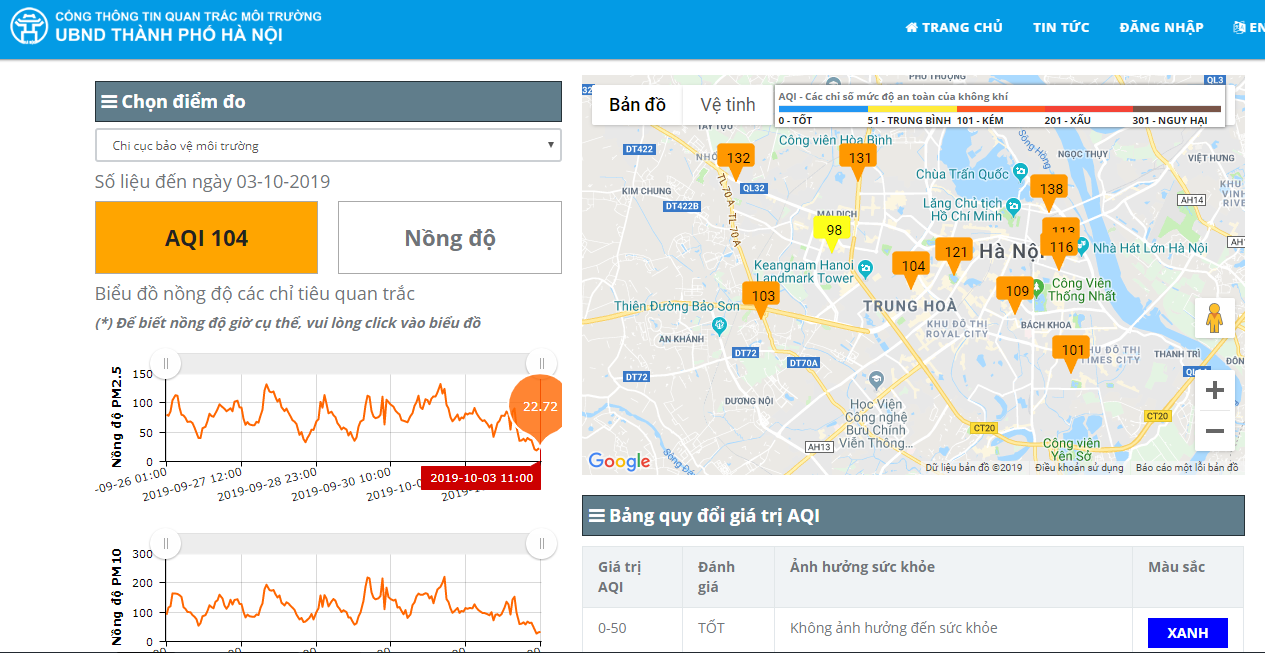Go to Trang chủ home page

click(954, 27)
